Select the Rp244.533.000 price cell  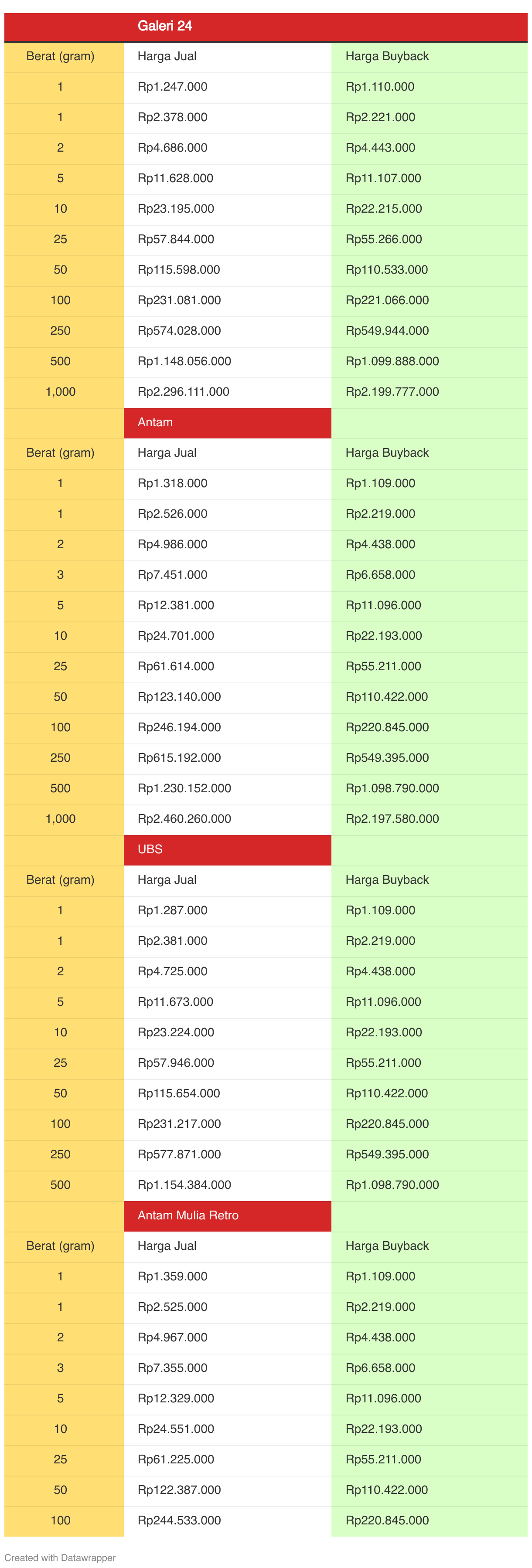[x=179, y=1520]
